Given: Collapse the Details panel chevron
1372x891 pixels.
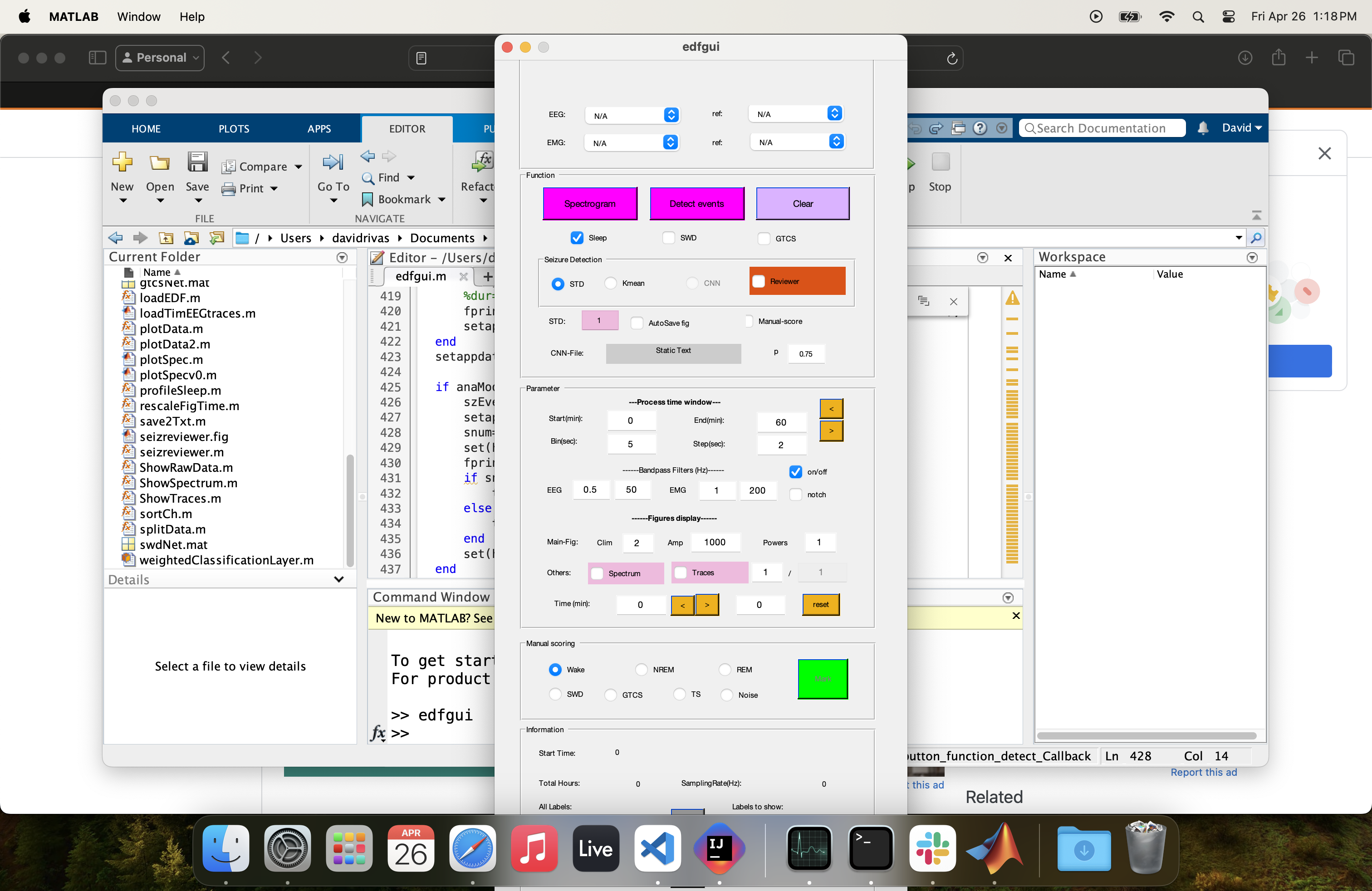Looking at the screenshot, I should (339, 580).
